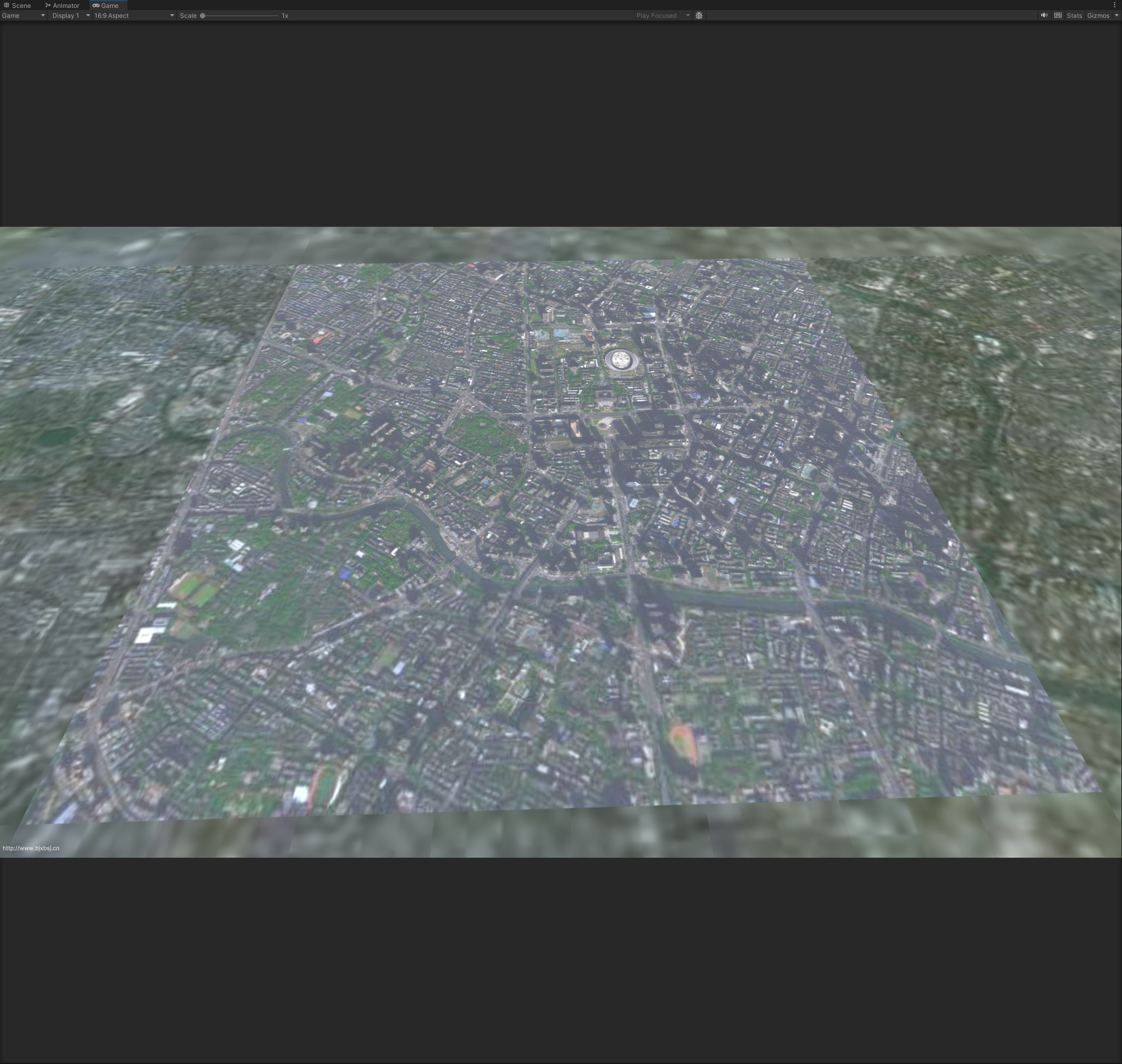Click the debug pause-on-error bug icon
Screen dimensions: 1122x1064
pyautogui.click(x=699, y=15)
